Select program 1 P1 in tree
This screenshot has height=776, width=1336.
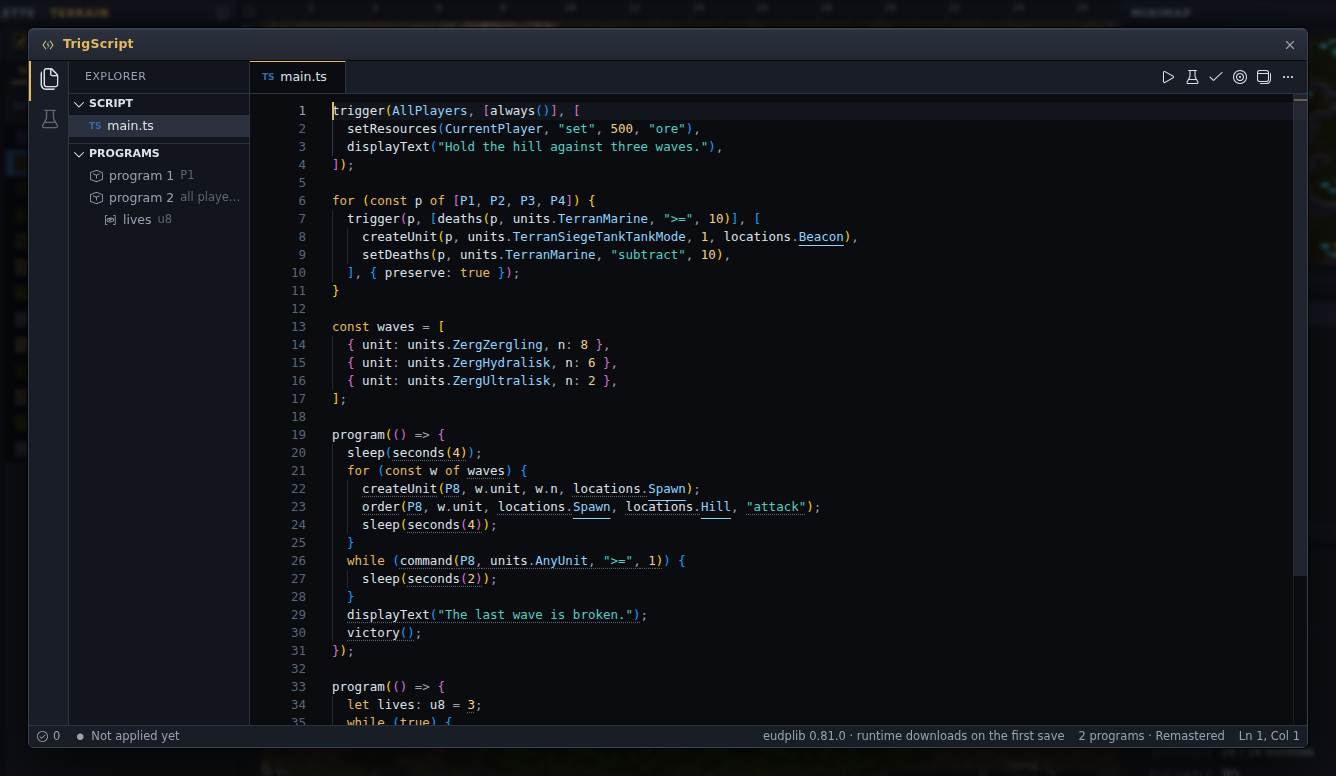[x=159, y=175]
